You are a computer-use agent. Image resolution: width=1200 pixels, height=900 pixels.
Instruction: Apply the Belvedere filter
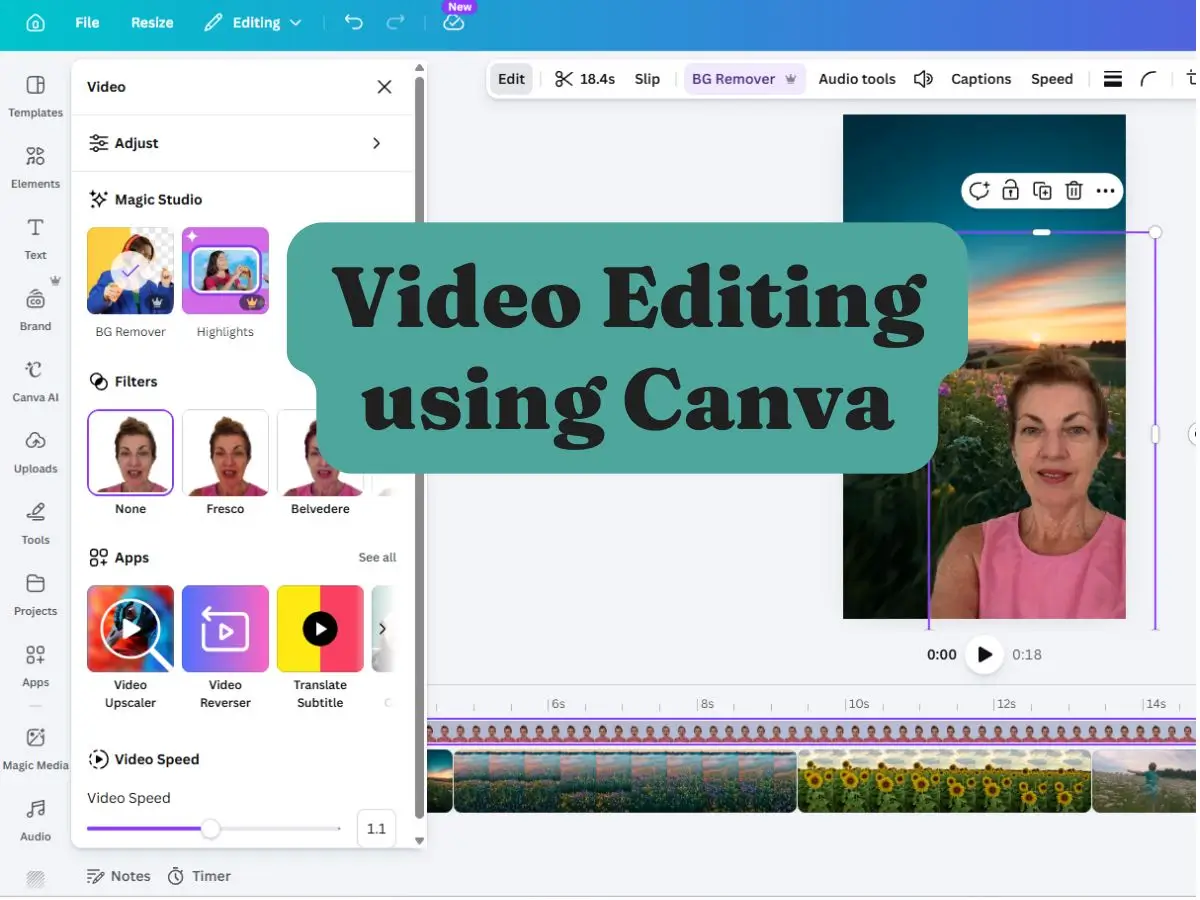320,452
